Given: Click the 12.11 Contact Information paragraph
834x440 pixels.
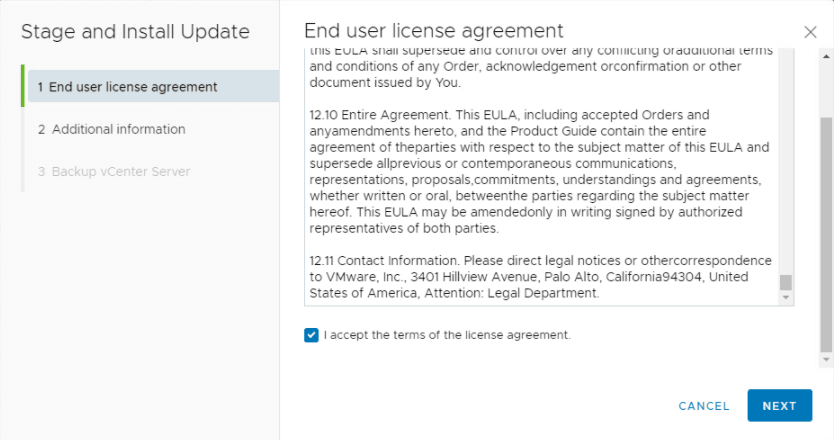Looking at the screenshot, I should coord(540,277).
